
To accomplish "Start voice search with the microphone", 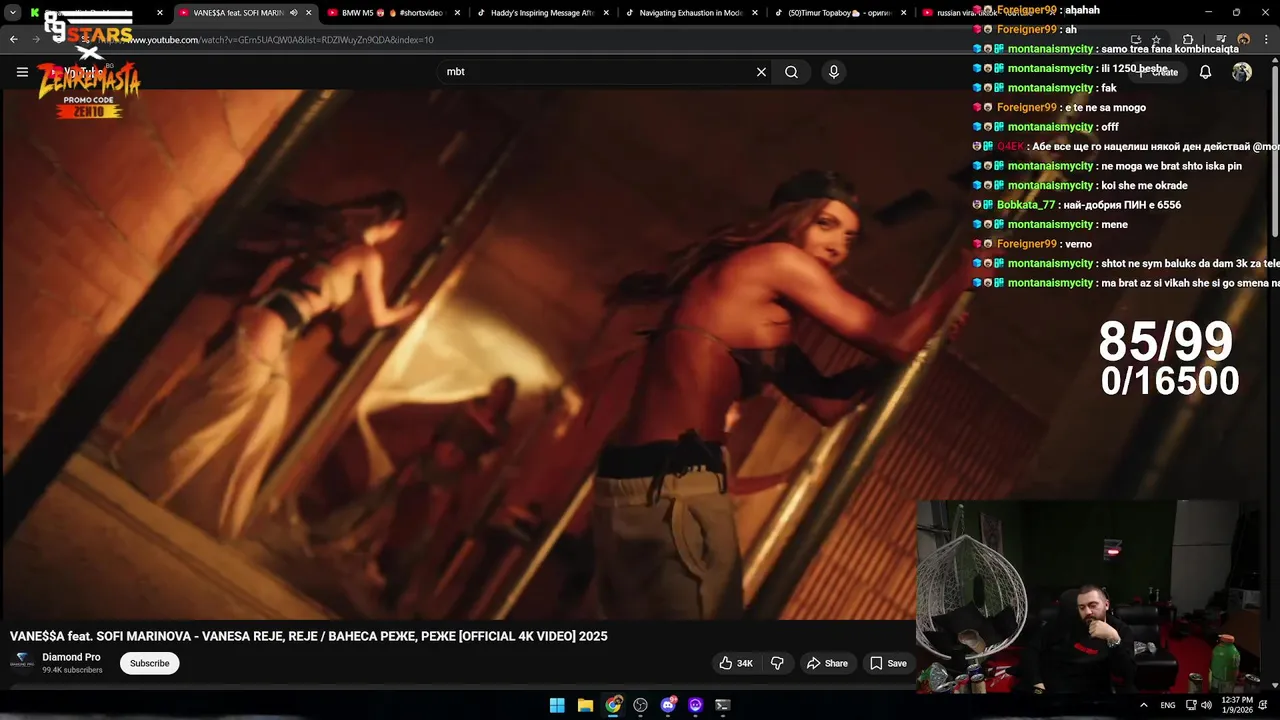I will point(833,72).
